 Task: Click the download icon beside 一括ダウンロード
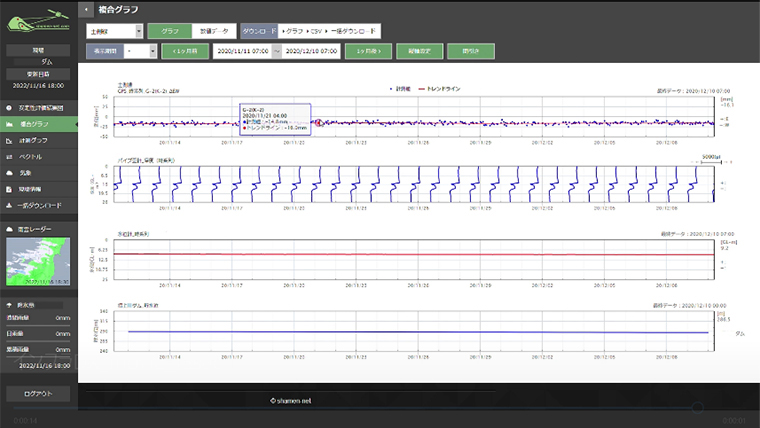click(9, 206)
